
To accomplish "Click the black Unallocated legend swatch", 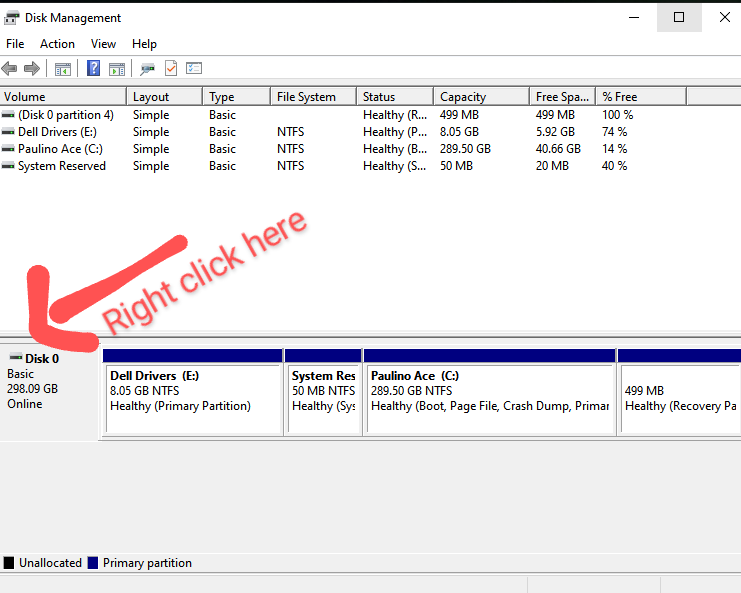I will pos(9,563).
